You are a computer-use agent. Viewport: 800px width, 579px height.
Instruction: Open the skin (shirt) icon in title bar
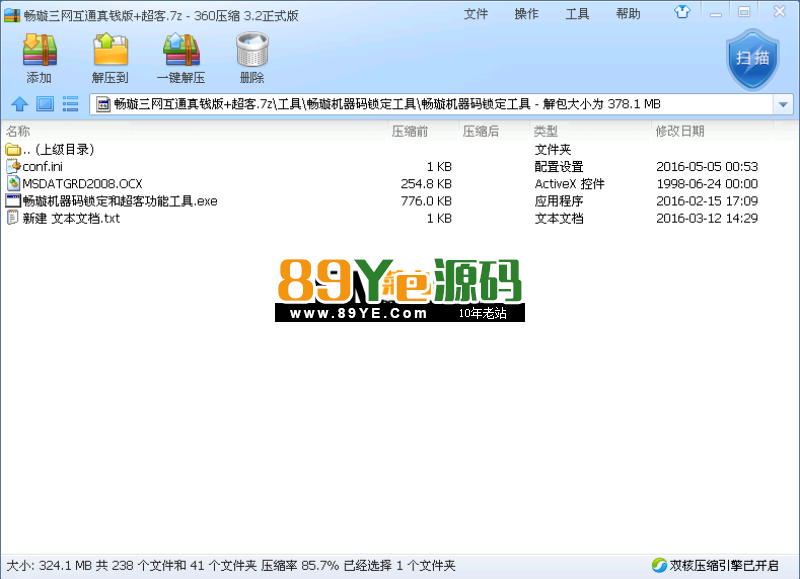tap(682, 12)
